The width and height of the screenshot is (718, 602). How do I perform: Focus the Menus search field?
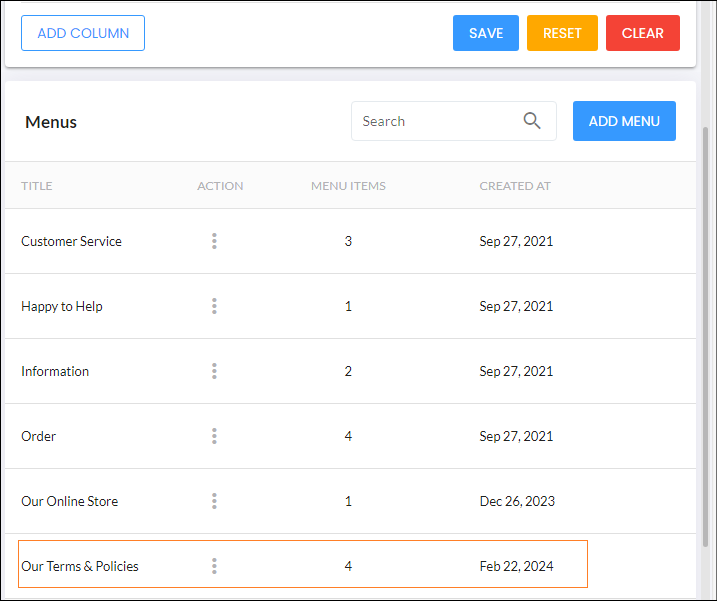(454, 121)
